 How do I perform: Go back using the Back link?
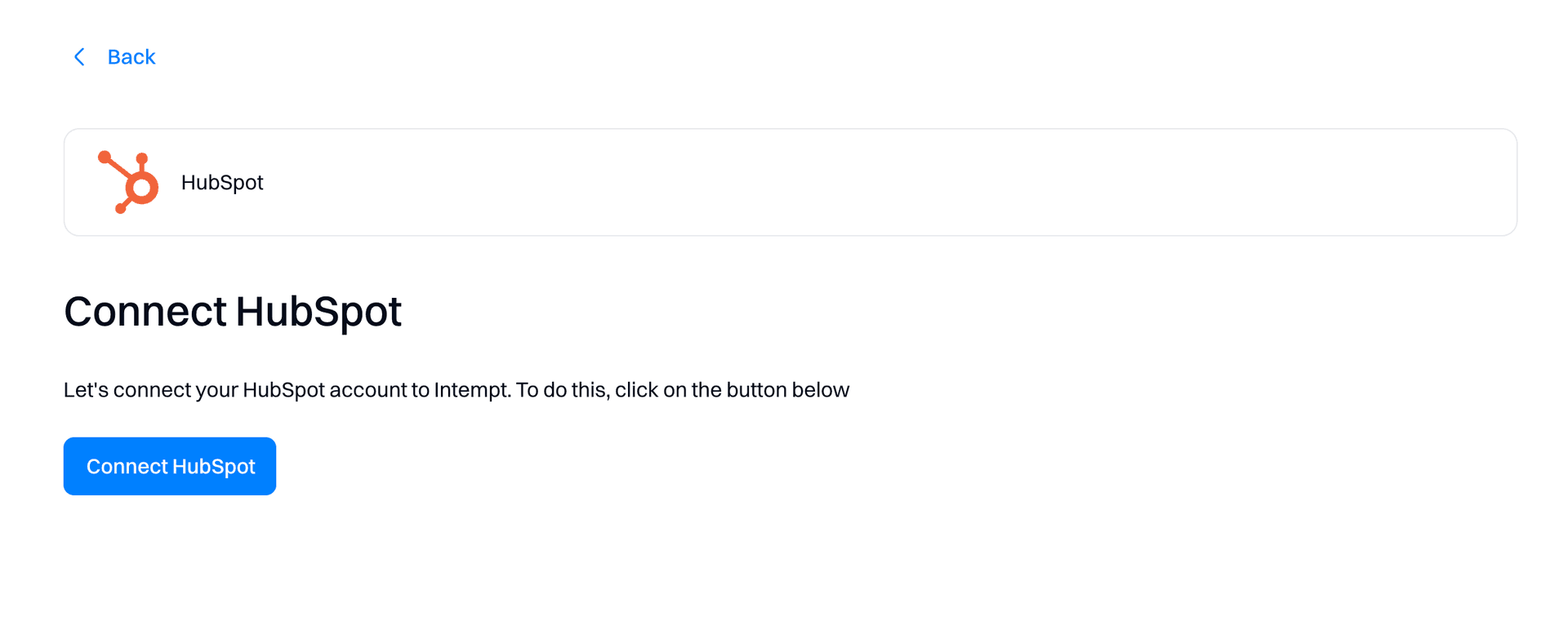click(x=114, y=57)
